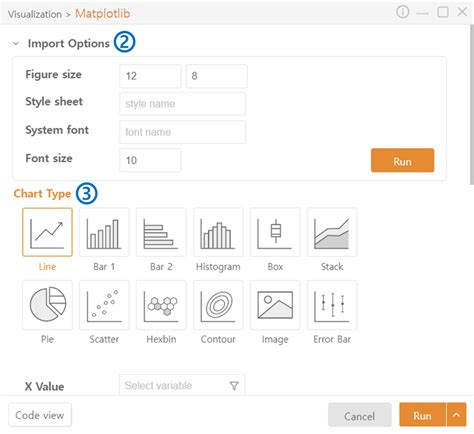Pick the Histogram chart type

click(218, 232)
